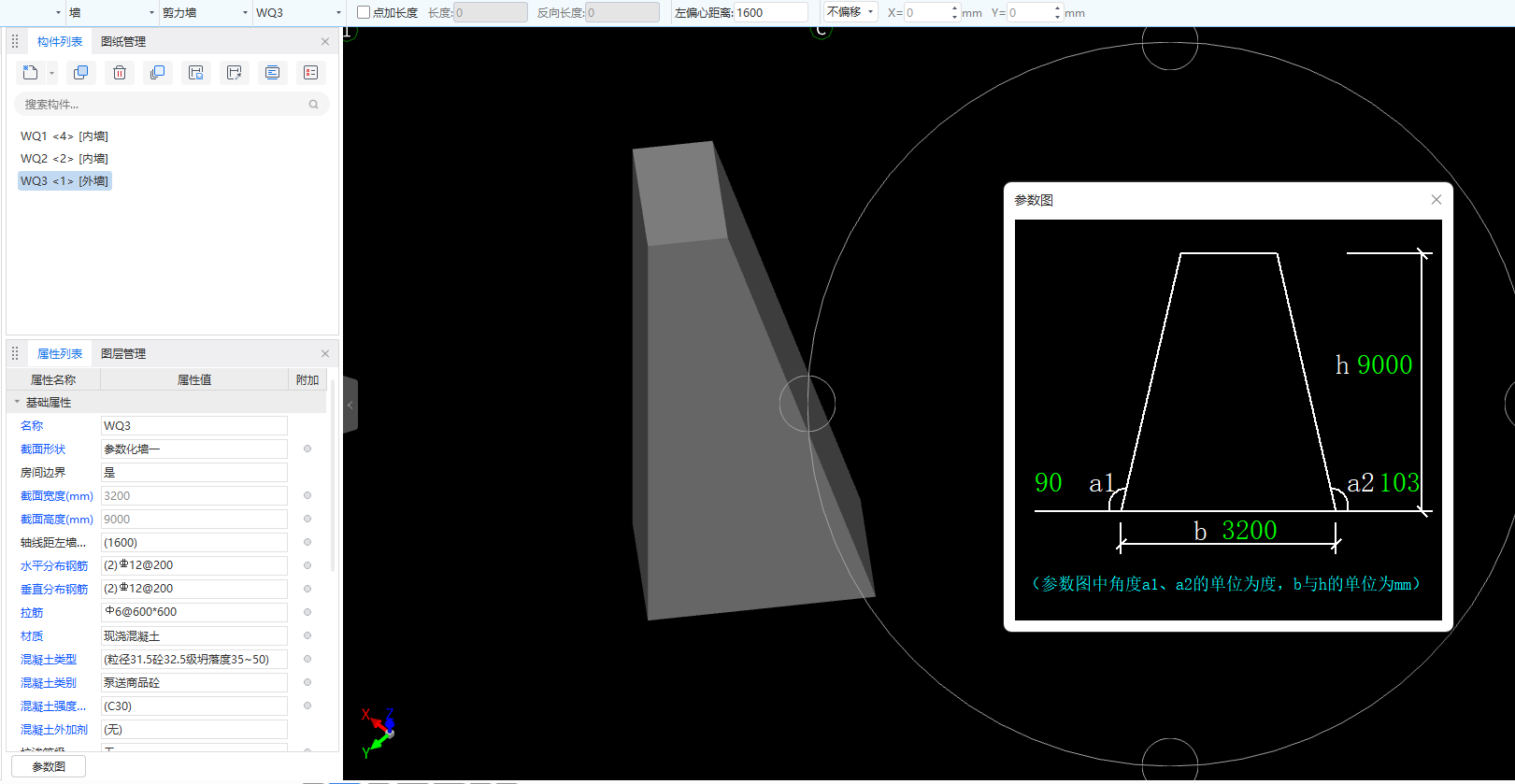Click the 反向长度 input field
The image size is (1515, 784).
[622, 12]
